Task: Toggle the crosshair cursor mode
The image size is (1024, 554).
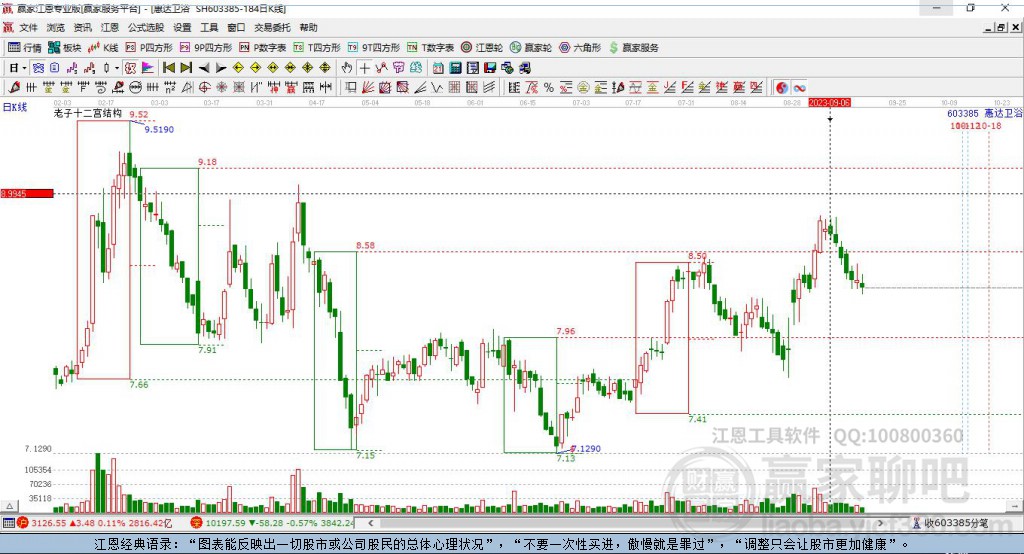Action: tap(364, 67)
